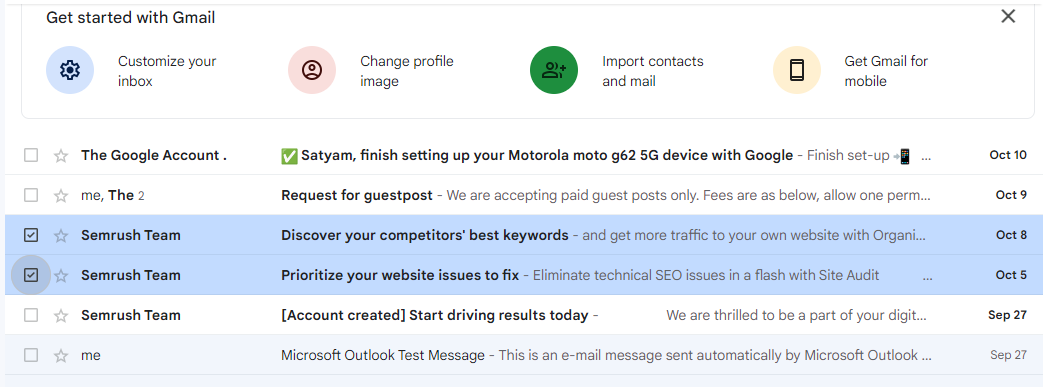The width and height of the screenshot is (1048, 387).
Task: Dismiss the Get started with Gmail panel
Action: [x=1008, y=17]
